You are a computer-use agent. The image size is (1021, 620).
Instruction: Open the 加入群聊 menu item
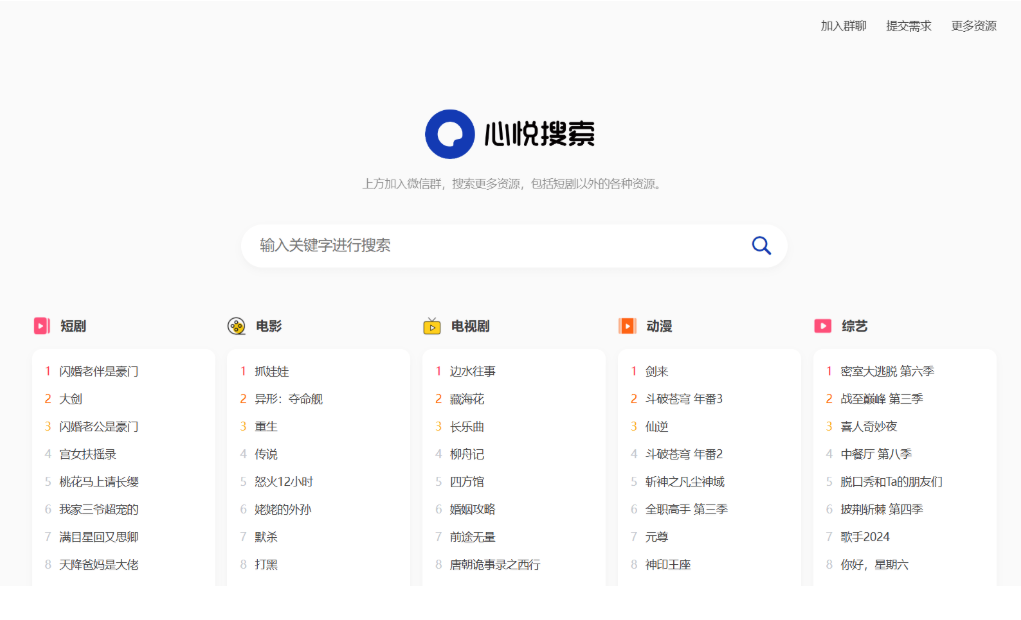pyautogui.click(x=843, y=26)
